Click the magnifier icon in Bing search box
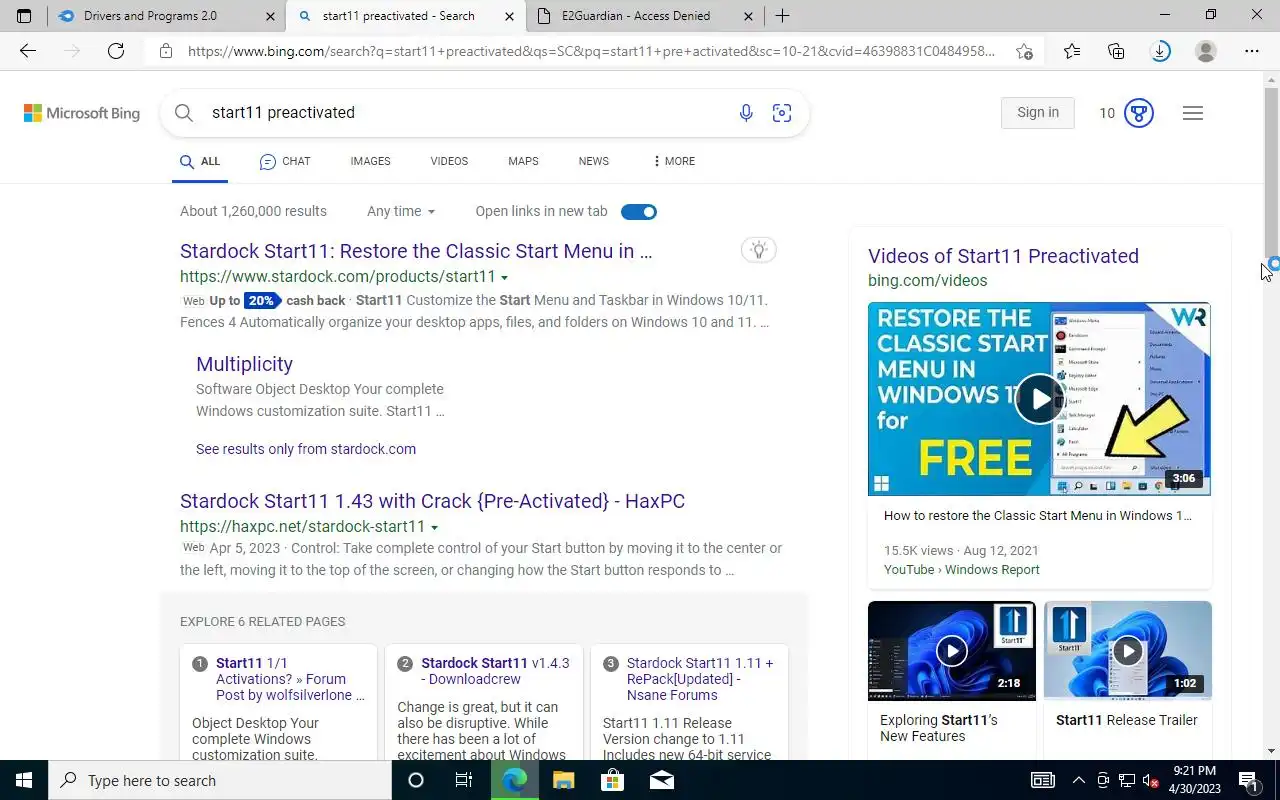1280x800 pixels. (184, 113)
